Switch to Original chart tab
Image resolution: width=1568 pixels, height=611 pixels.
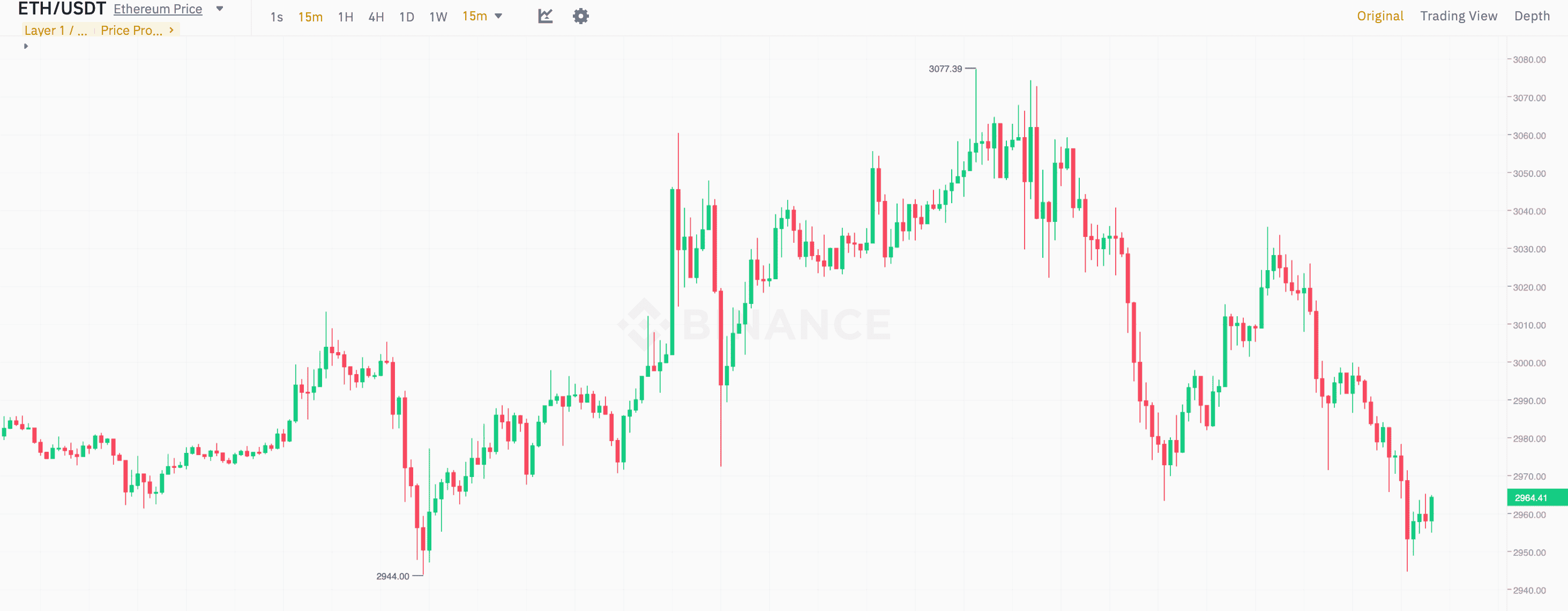tap(1379, 17)
